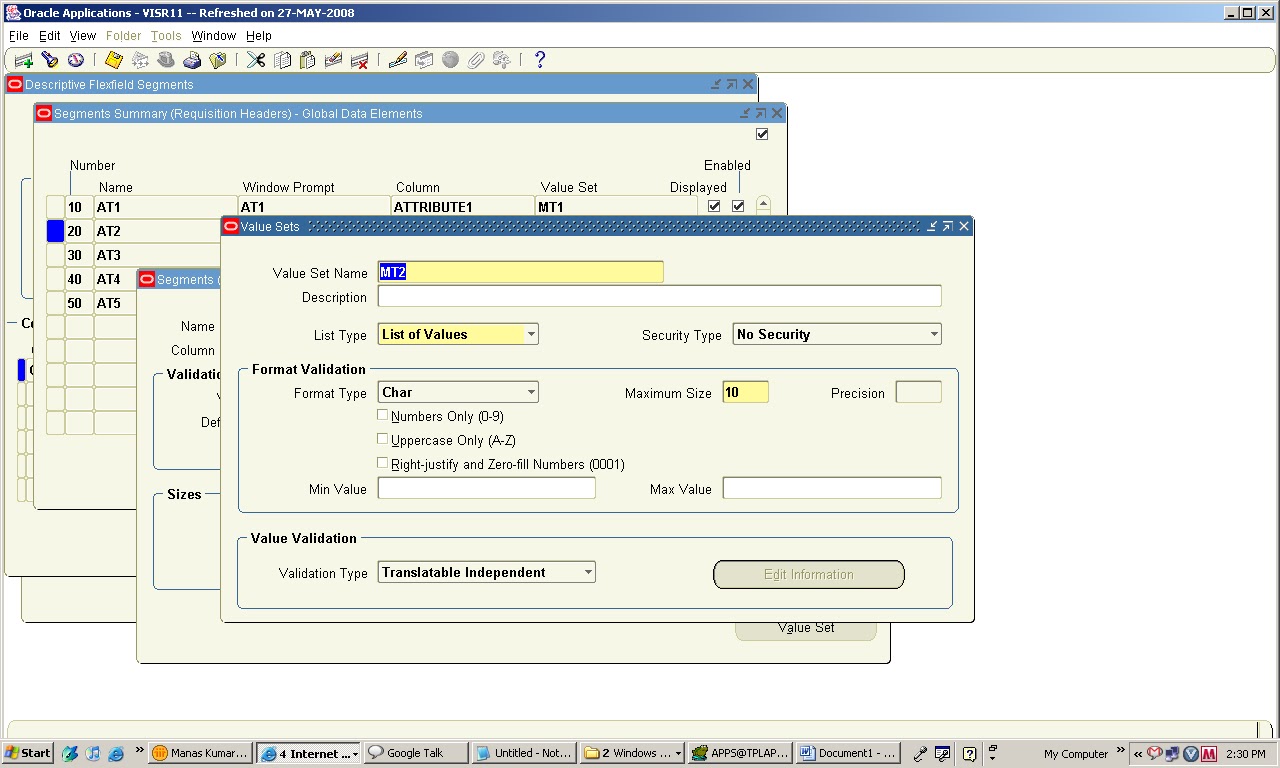1280x768 pixels.
Task: Click the scroll up arrow in Segments Summary
Action: pos(764,204)
